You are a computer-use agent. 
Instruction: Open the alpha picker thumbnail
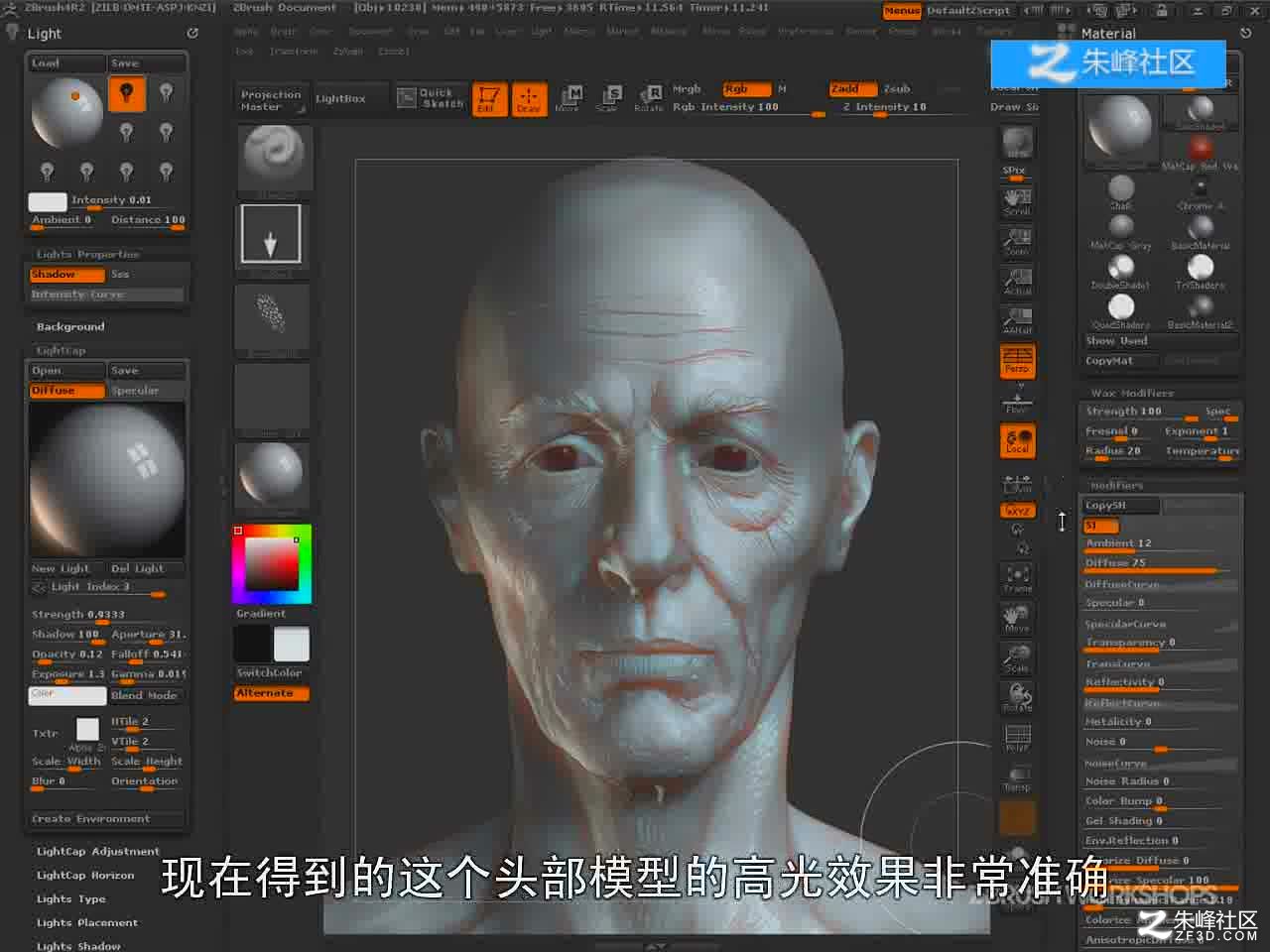[271, 320]
